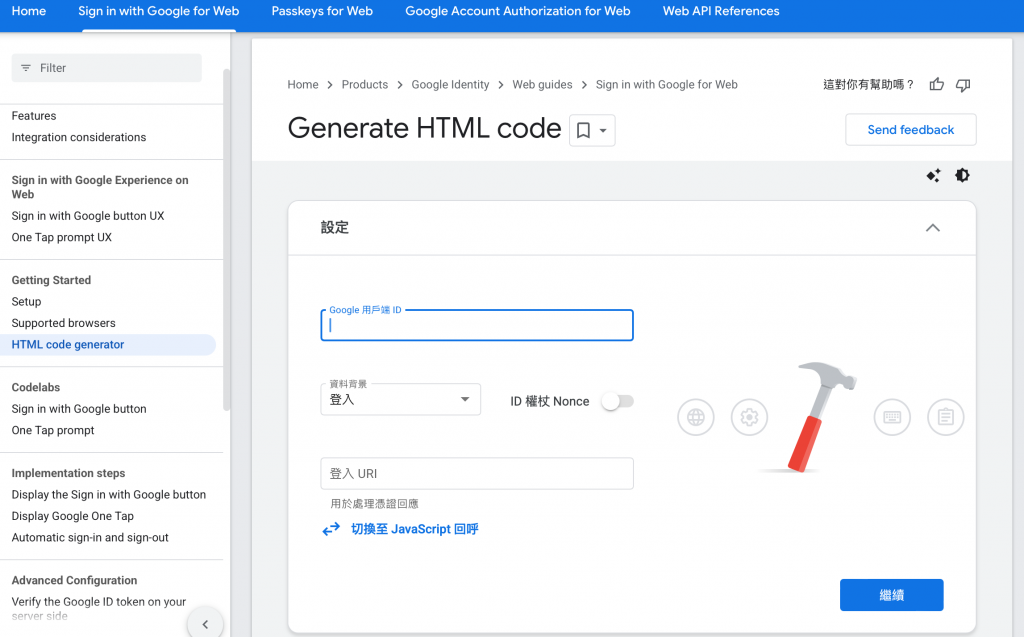Click the Sign in with Google for Web breadcrumb

click(666, 84)
